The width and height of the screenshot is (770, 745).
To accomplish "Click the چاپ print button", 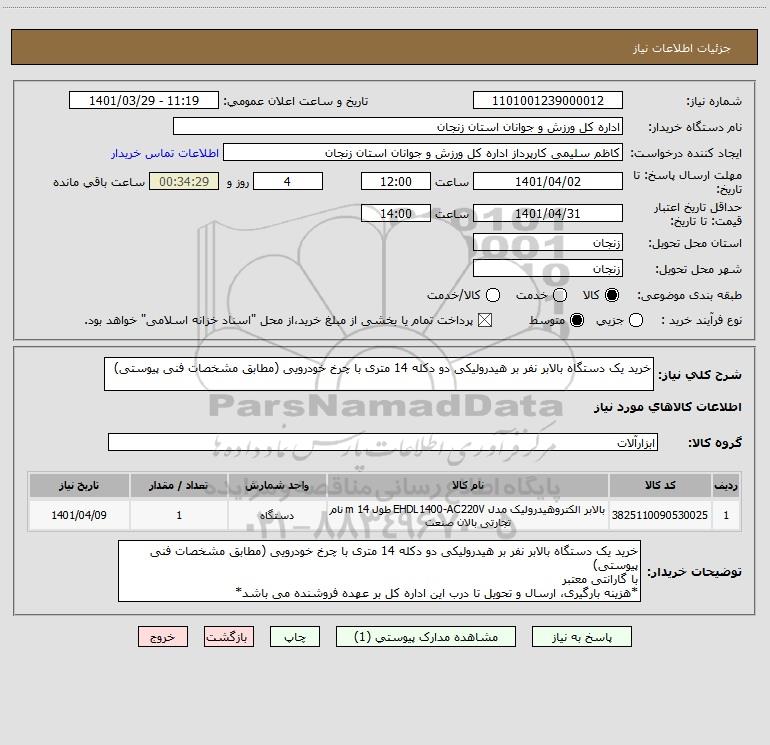I will coord(295,637).
